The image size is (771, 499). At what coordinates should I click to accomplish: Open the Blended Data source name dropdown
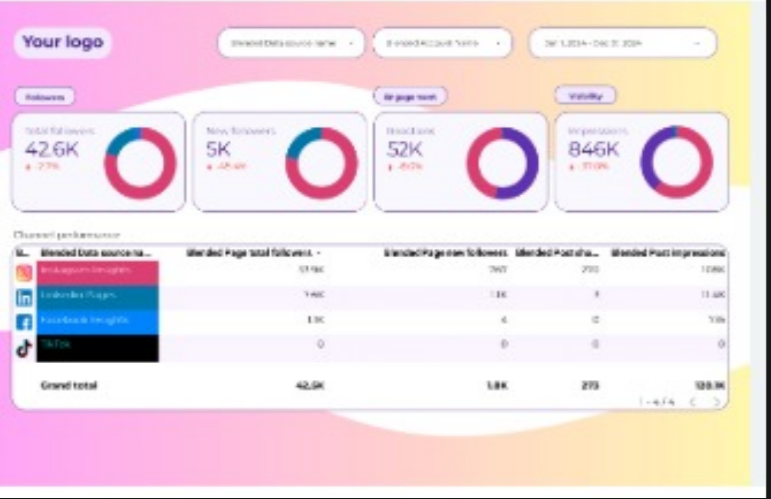pos(291,43)
